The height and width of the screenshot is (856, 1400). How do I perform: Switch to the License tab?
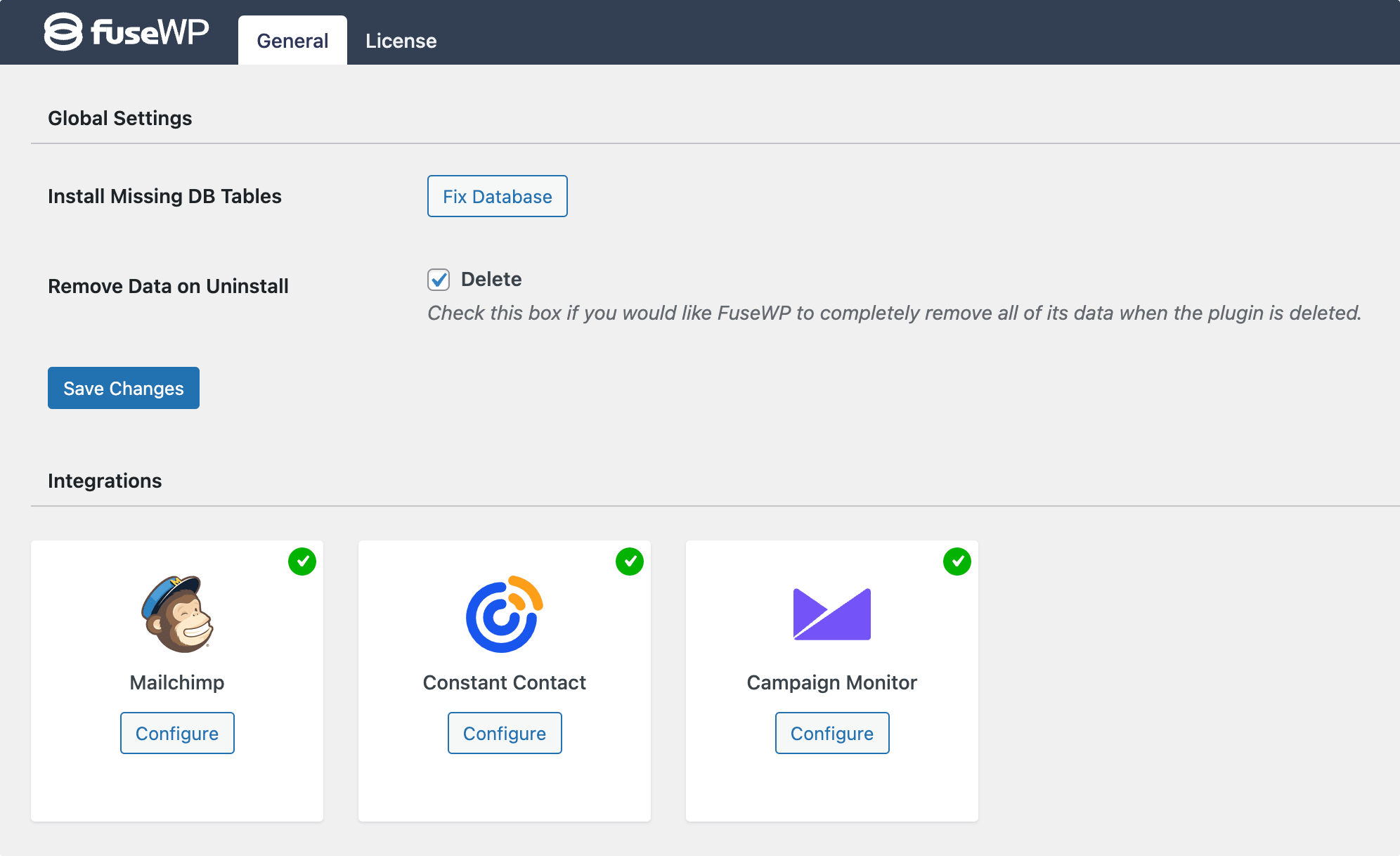[401, 41]
